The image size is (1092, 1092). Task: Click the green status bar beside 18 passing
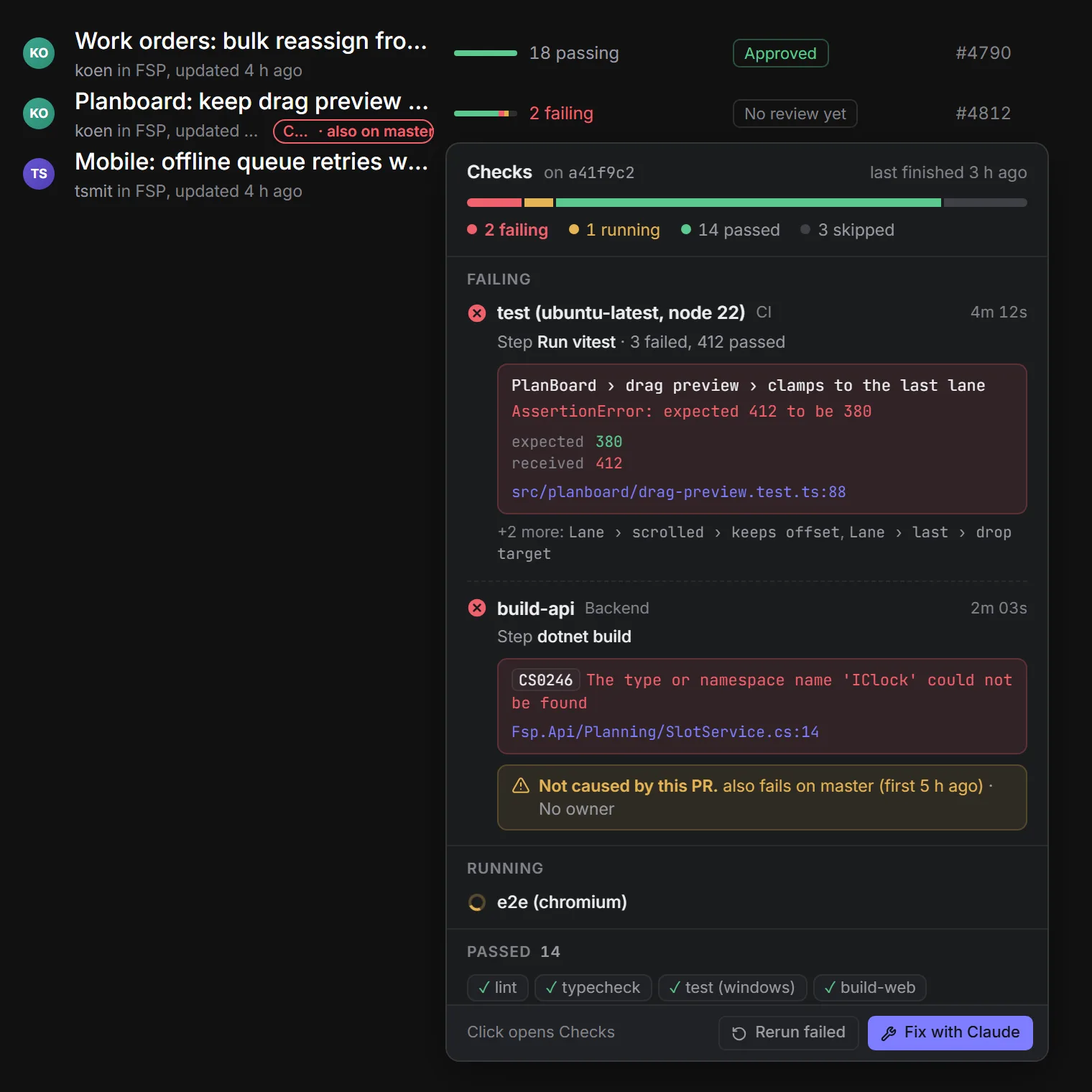click(x=486, y=53)
